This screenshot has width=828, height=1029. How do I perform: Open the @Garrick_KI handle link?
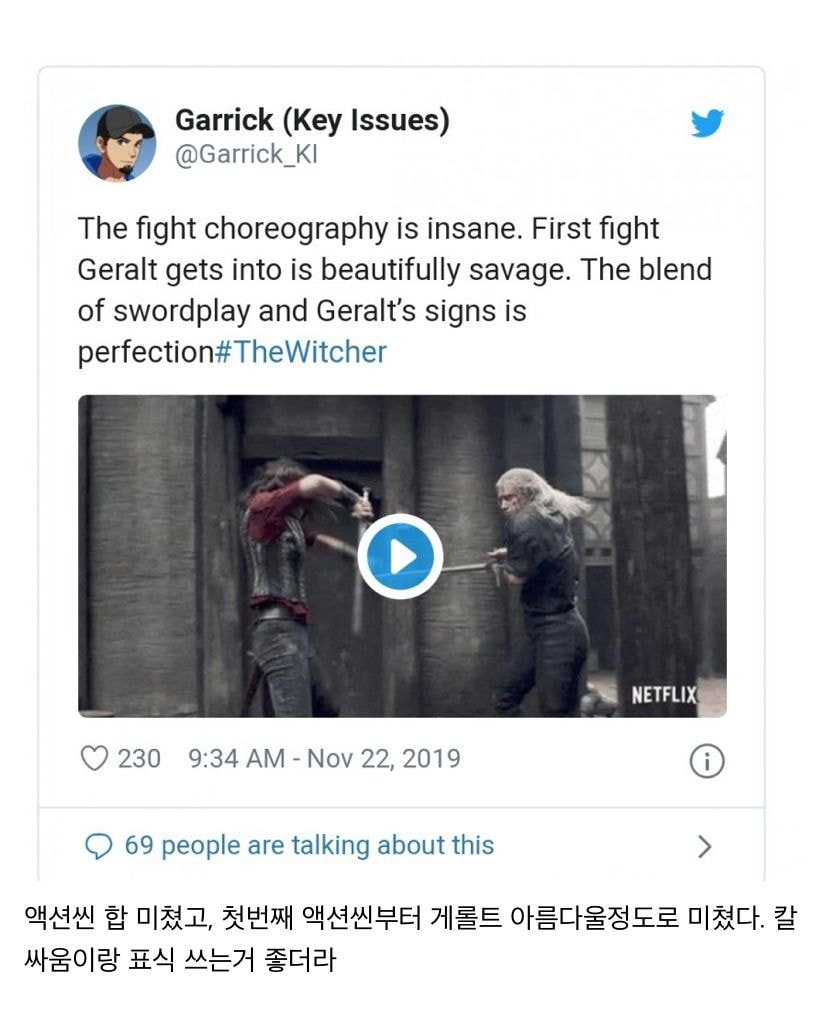246,156
